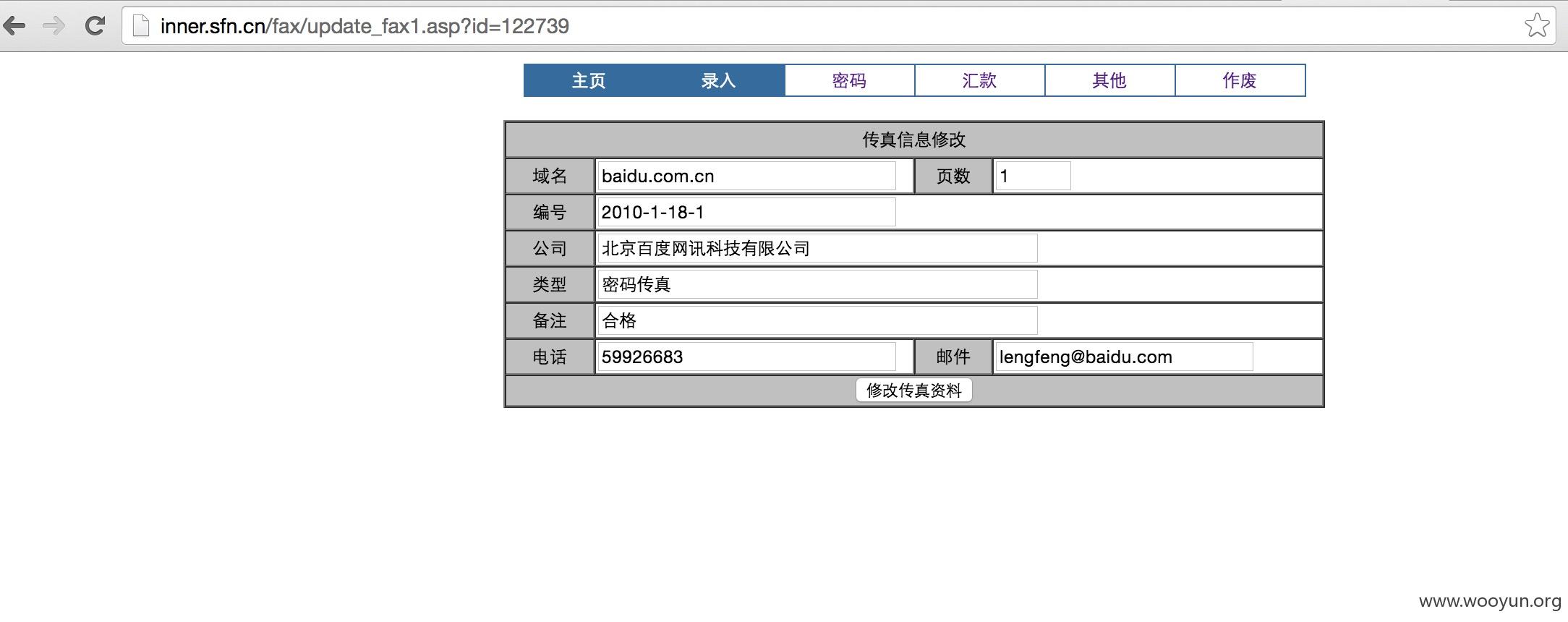Image resolution: width=1568 pixels, height=622 pixels.
Task: Click the browser forward arrow
Action: coord(54,27)
